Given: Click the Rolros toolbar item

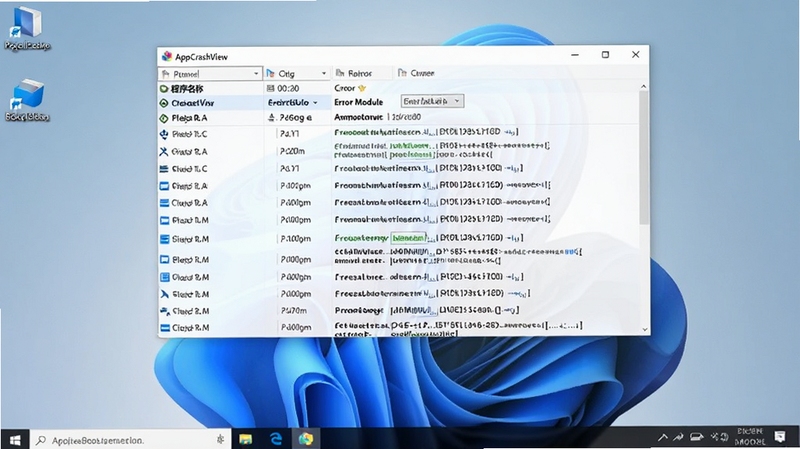Looking at the screenshot, I should [x=354, y=73].
